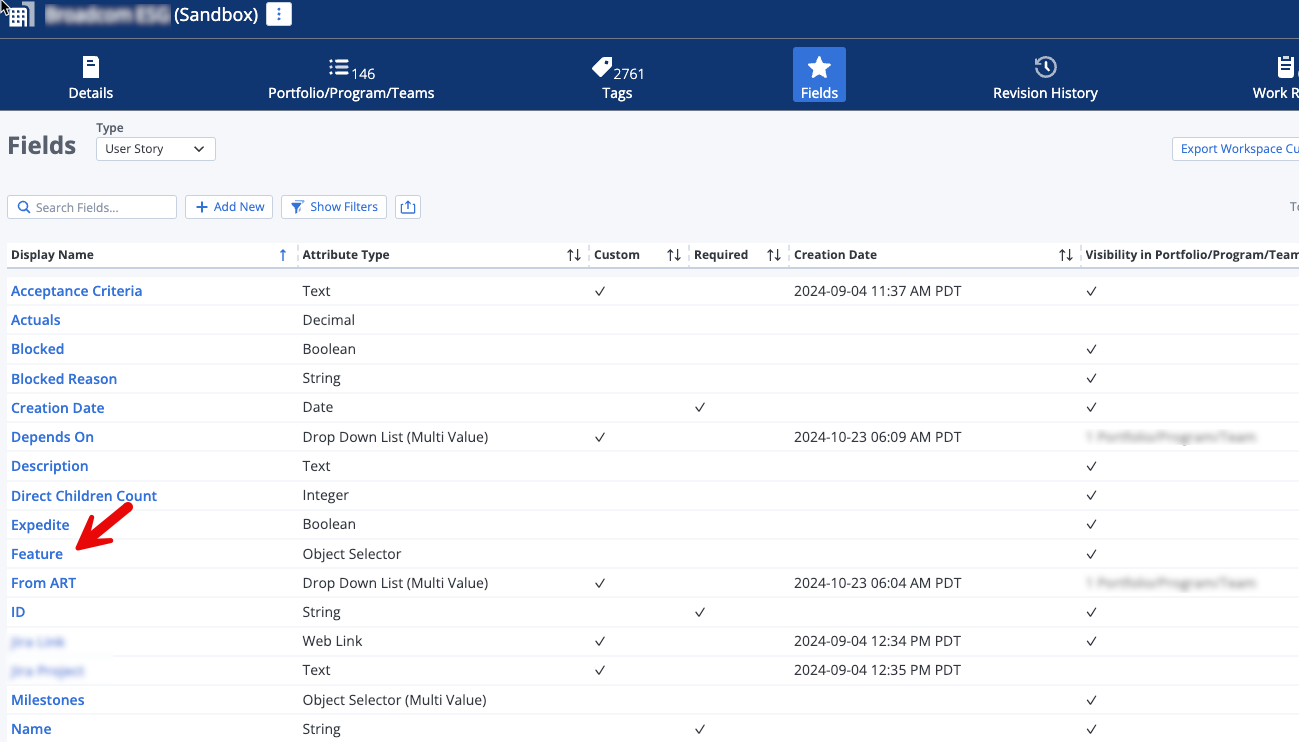Open the Details tab
The height and width of the screenshot is (742, 1299).
click(91, 78)
